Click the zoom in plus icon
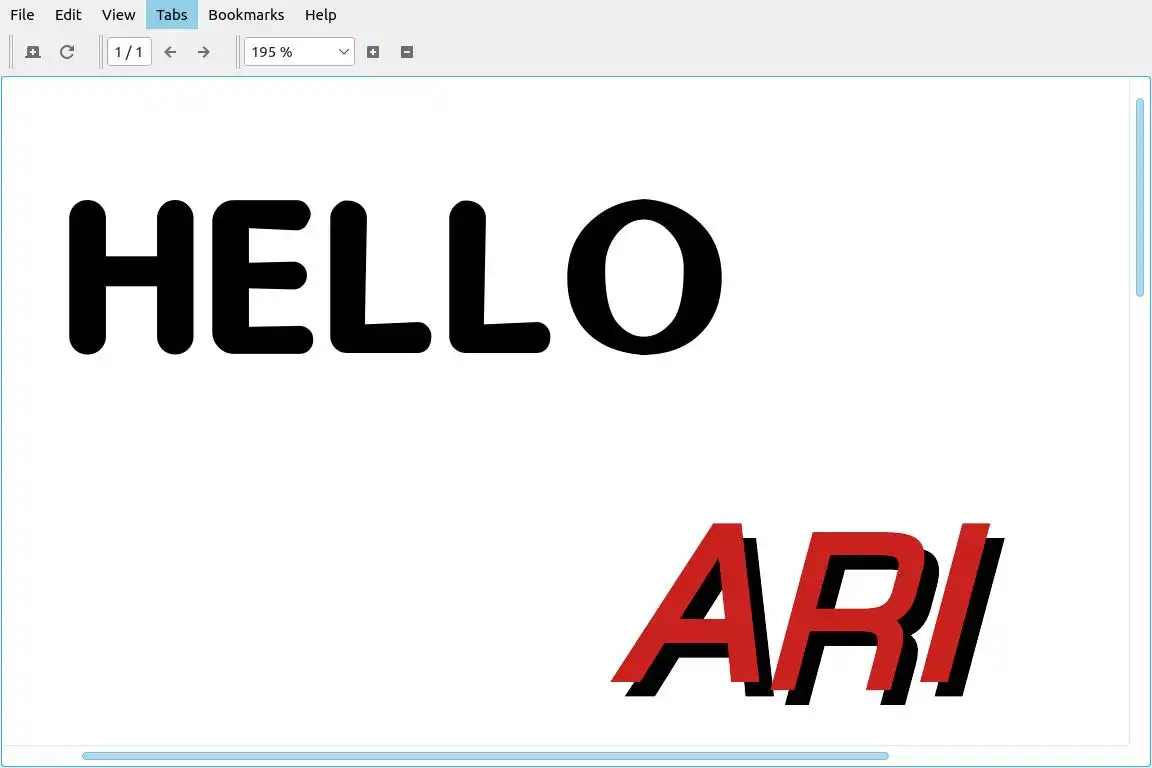 (373, 52)
